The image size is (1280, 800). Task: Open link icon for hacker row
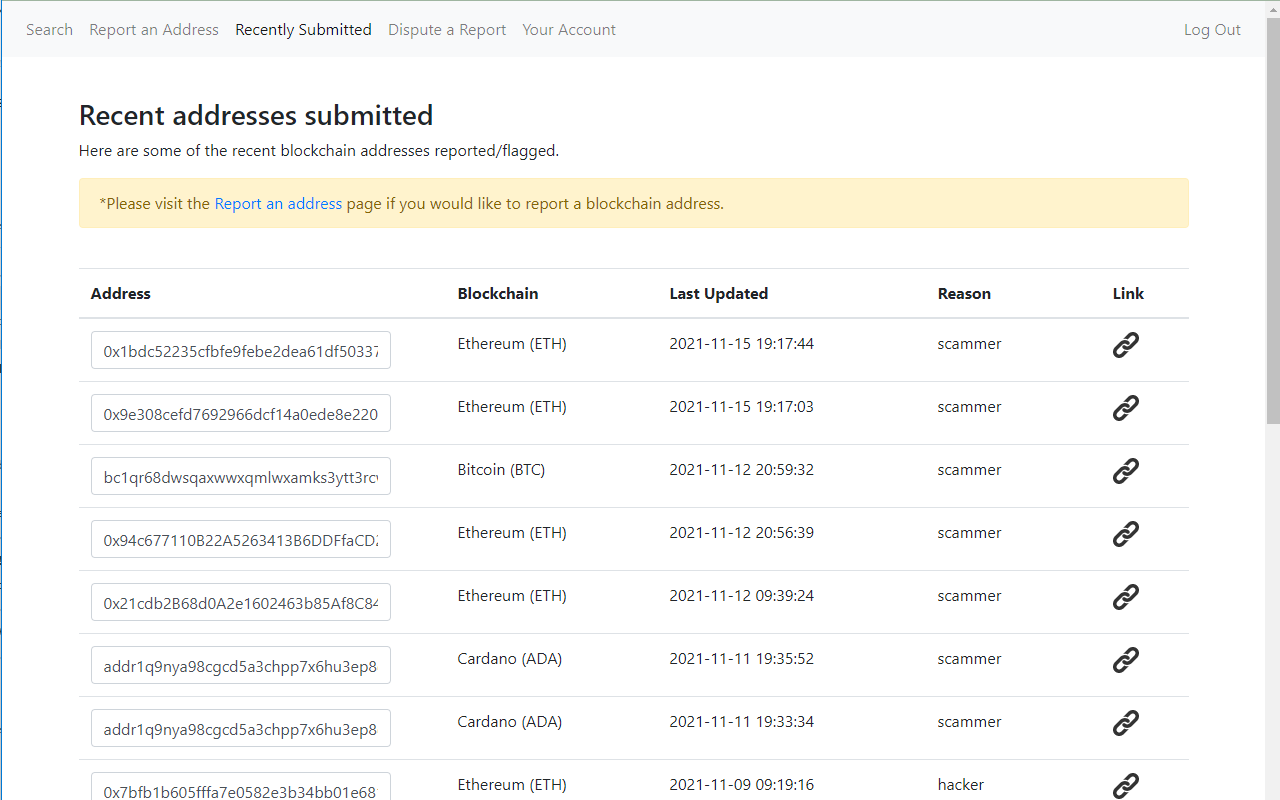[x=1126, y=786]
